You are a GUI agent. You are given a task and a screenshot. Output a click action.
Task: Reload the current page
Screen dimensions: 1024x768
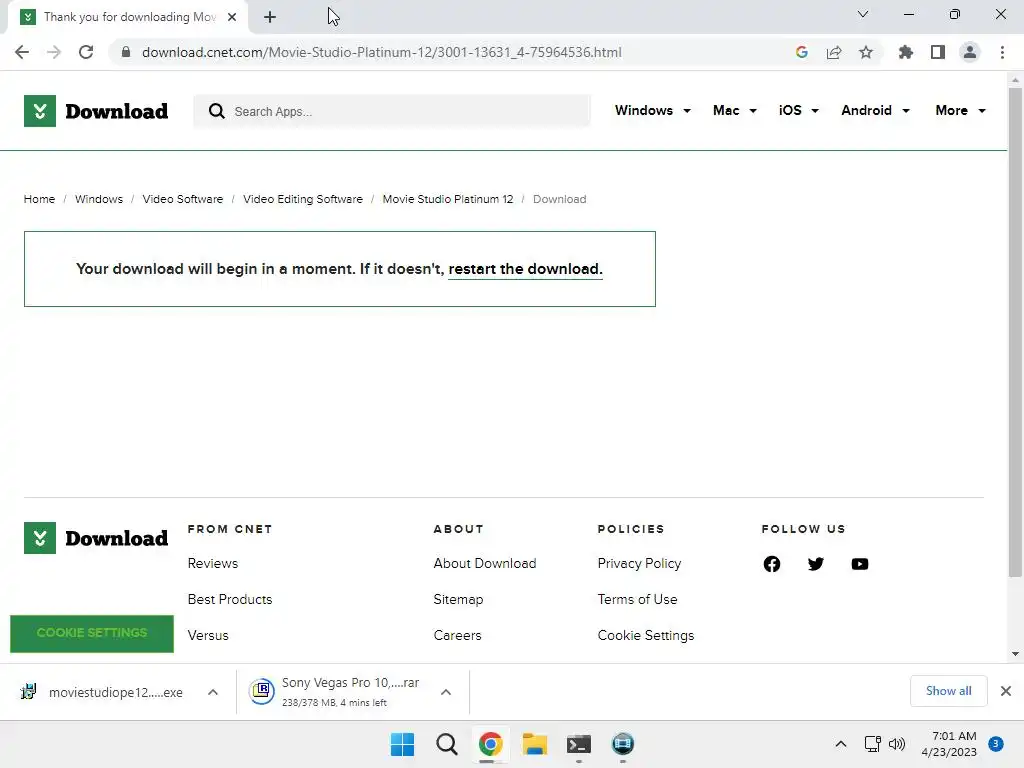(86, 52)
